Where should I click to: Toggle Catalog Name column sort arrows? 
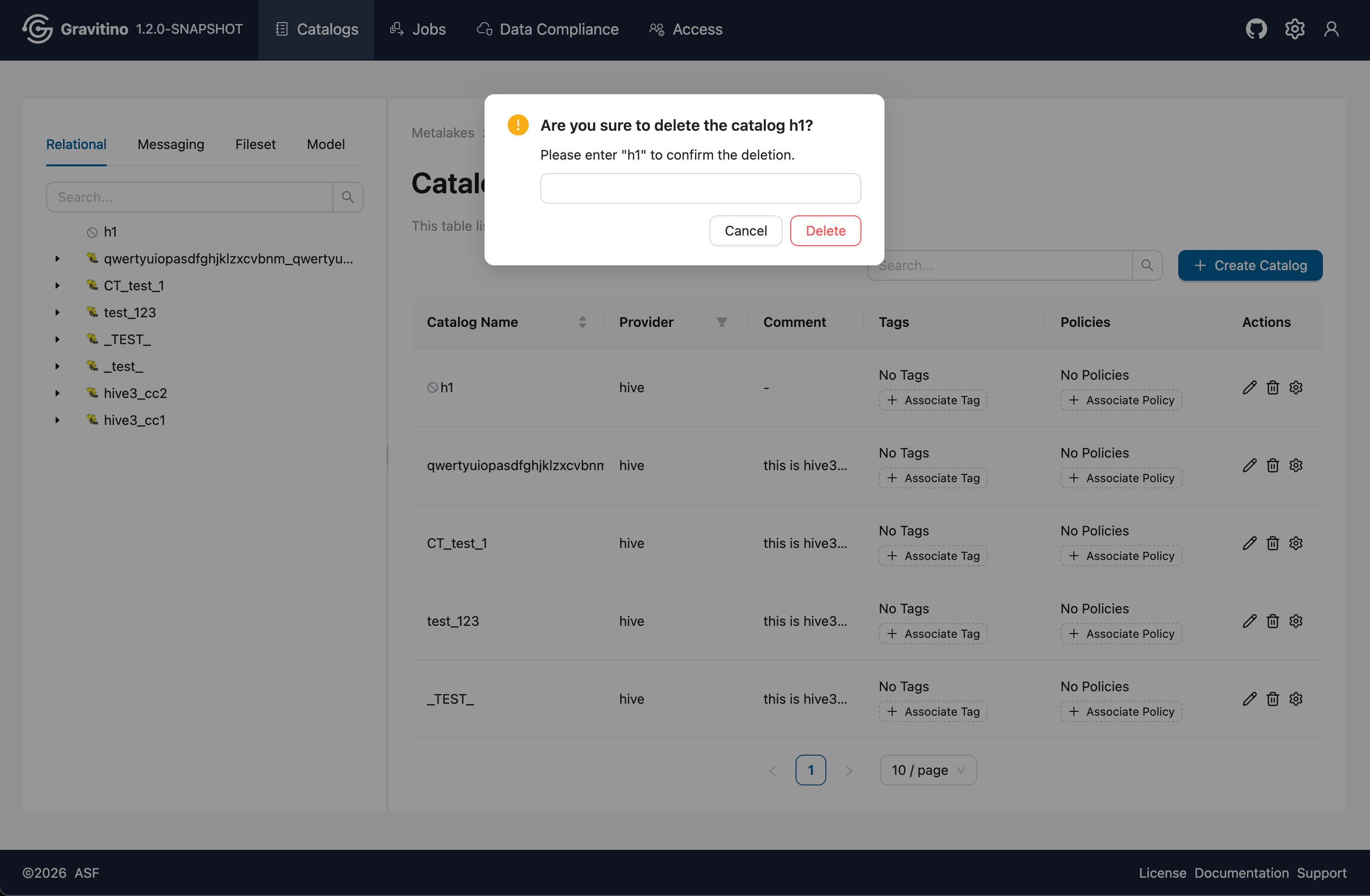click(582, 322)
